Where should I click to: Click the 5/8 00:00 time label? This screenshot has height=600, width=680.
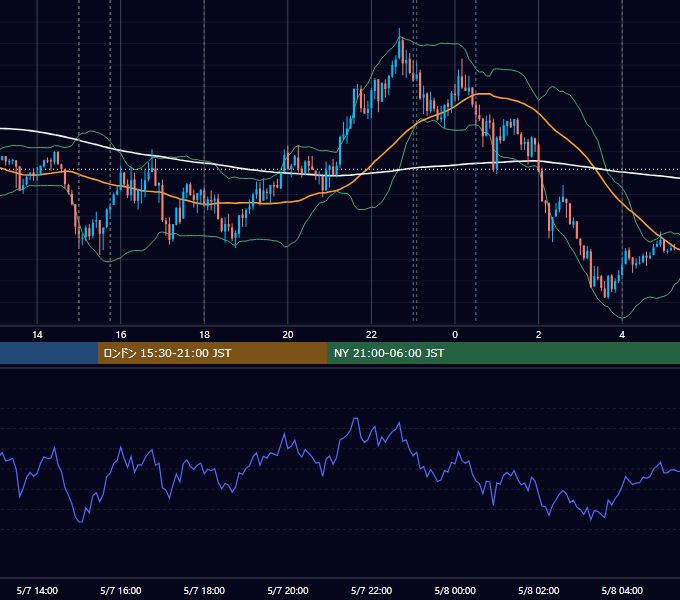click(x=455, y=590)
